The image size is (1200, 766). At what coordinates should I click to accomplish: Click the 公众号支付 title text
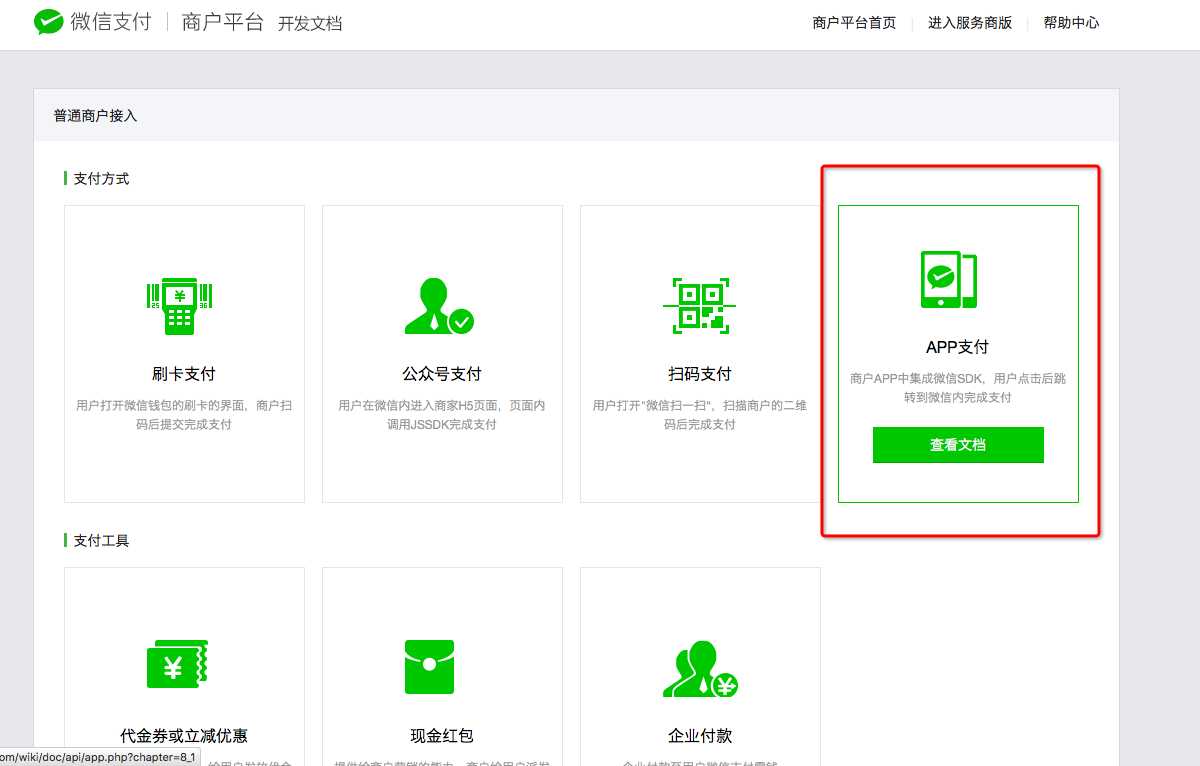(x=442, y=374)
